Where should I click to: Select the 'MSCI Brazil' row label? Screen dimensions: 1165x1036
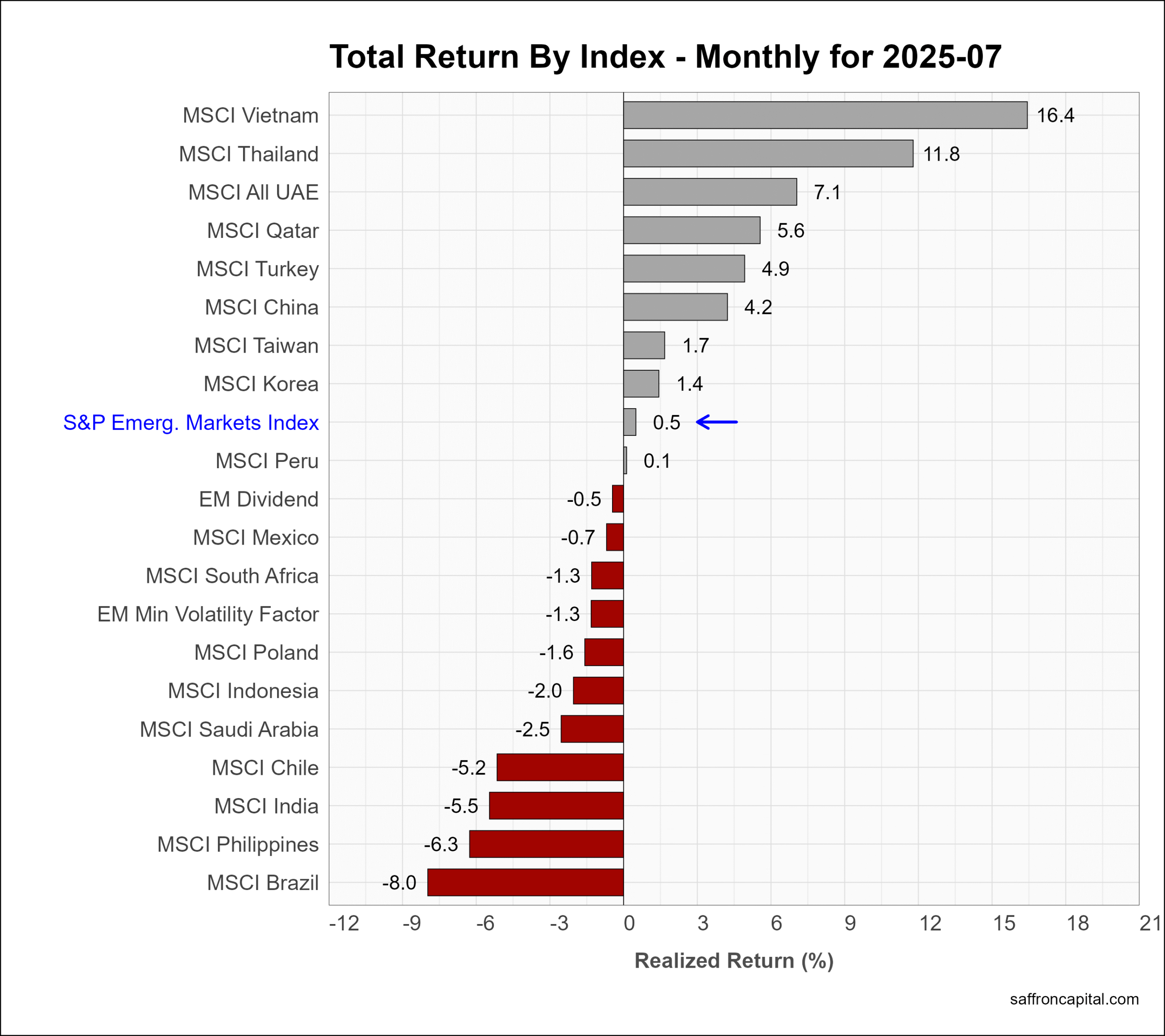click(263, 883)
